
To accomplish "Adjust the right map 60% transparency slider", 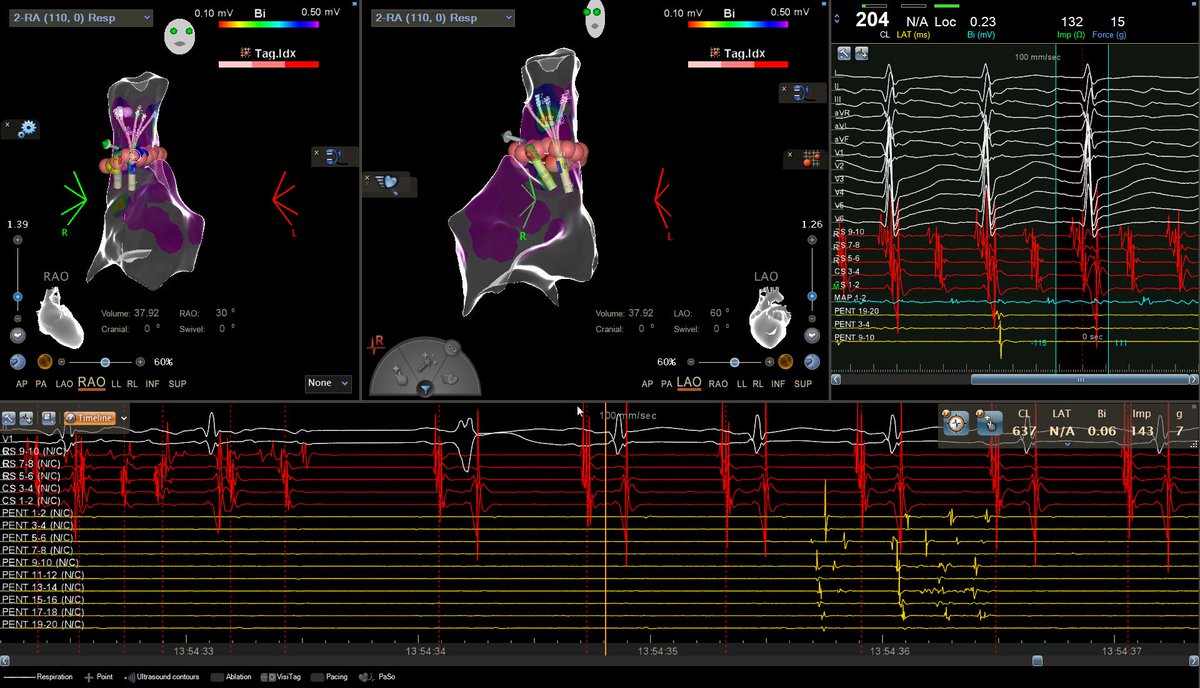I will coord(735,362).
